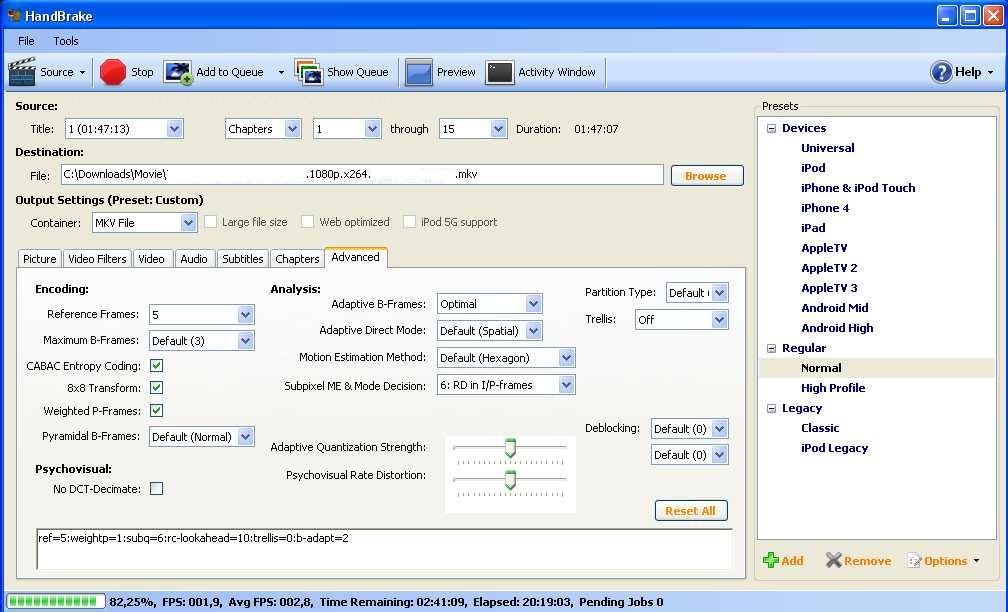Select the iPod Legacy preset
The width and height of the screenshot is (1008, 612).
834,448
